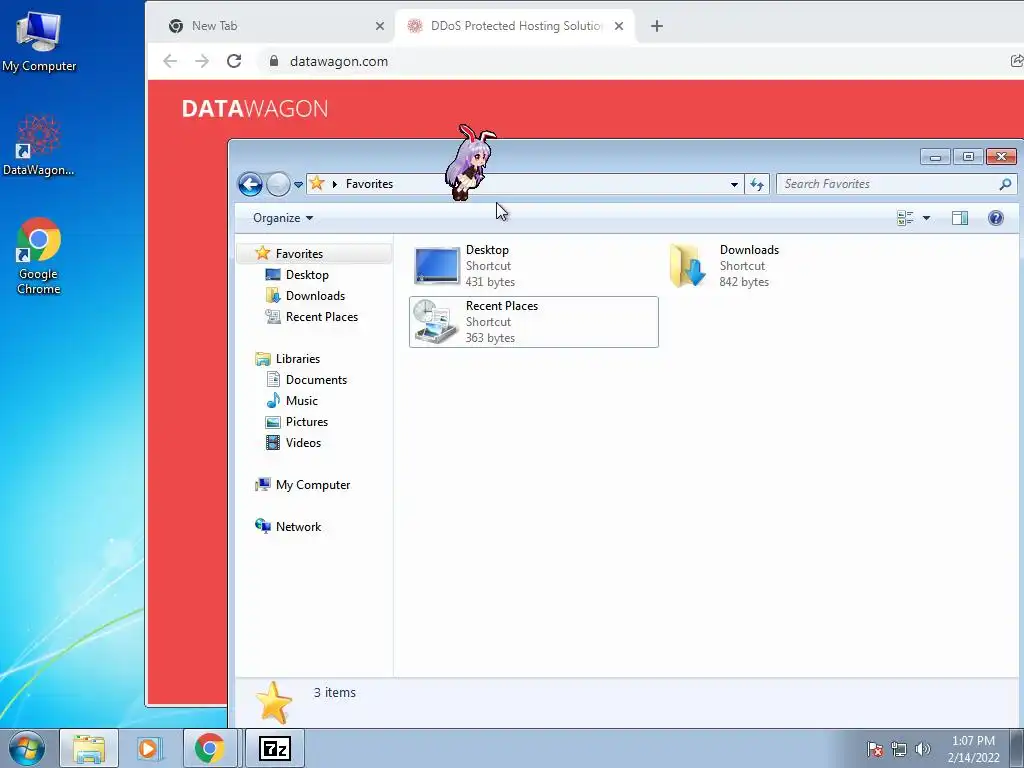Select Desktop under Favorites in sidebar

coord(307,275)
